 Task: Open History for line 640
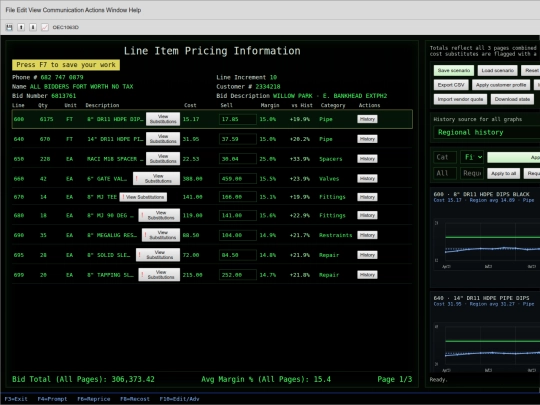click(x=367, y=139)
